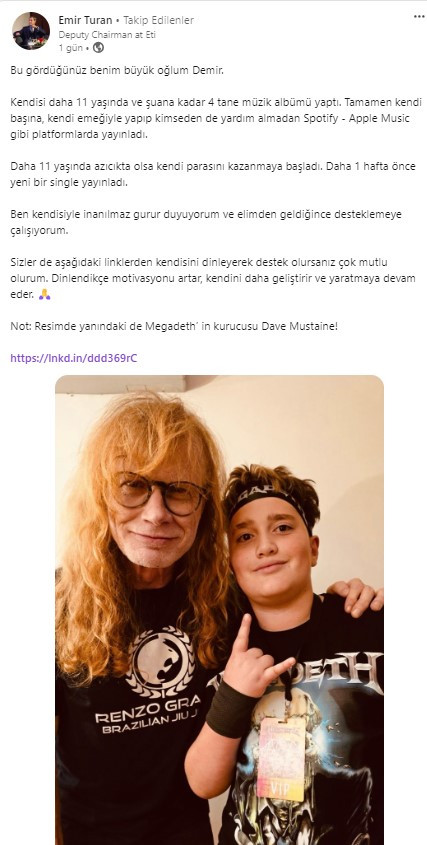Image resolution: width=427 pixels, height=845 pixels.
Task: Click the globe public-visibility icon
Action: (x=98, y=47)
